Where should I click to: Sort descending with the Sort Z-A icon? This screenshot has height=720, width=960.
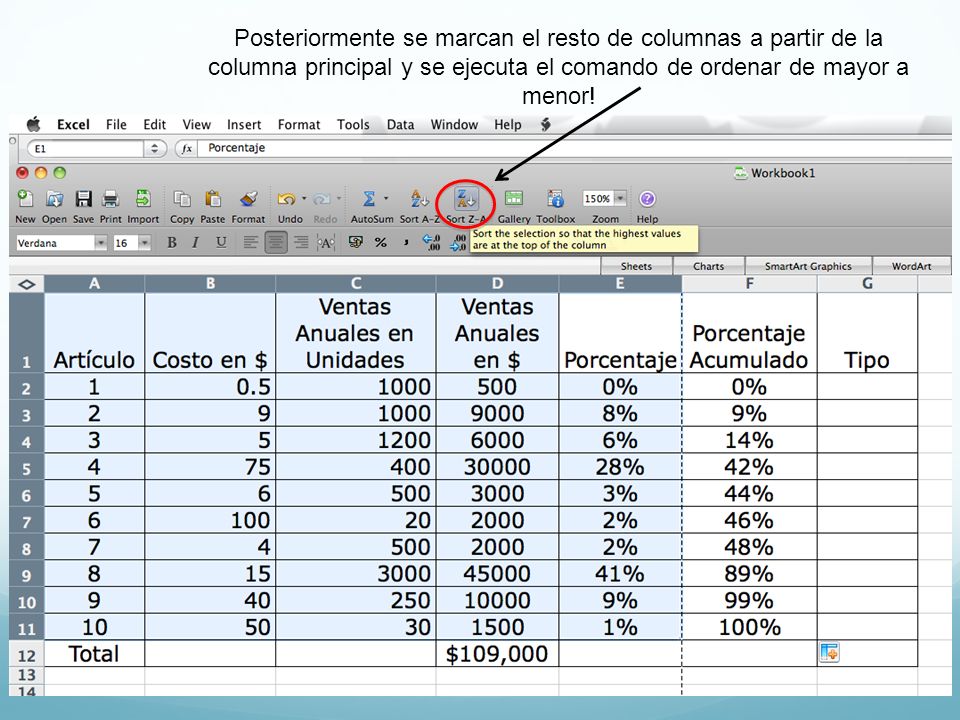pos(466,198)
